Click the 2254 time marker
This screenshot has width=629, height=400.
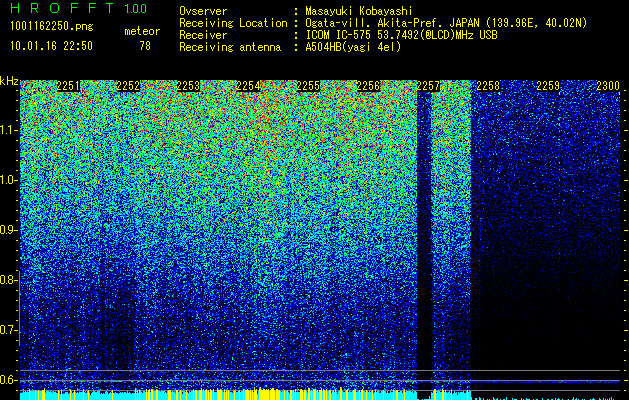coord(248,86)
